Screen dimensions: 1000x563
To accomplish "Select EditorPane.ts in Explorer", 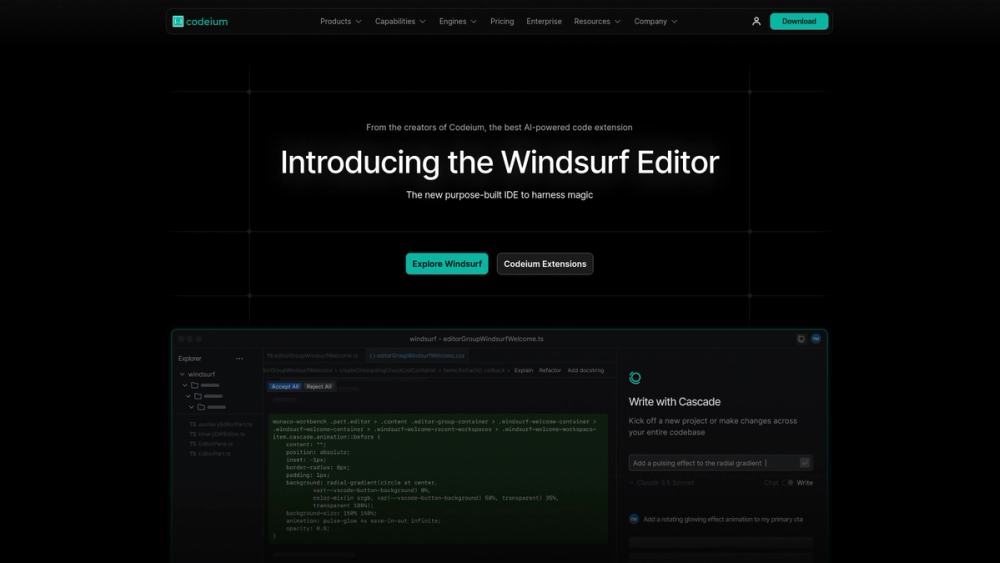I will coord(211,444).
